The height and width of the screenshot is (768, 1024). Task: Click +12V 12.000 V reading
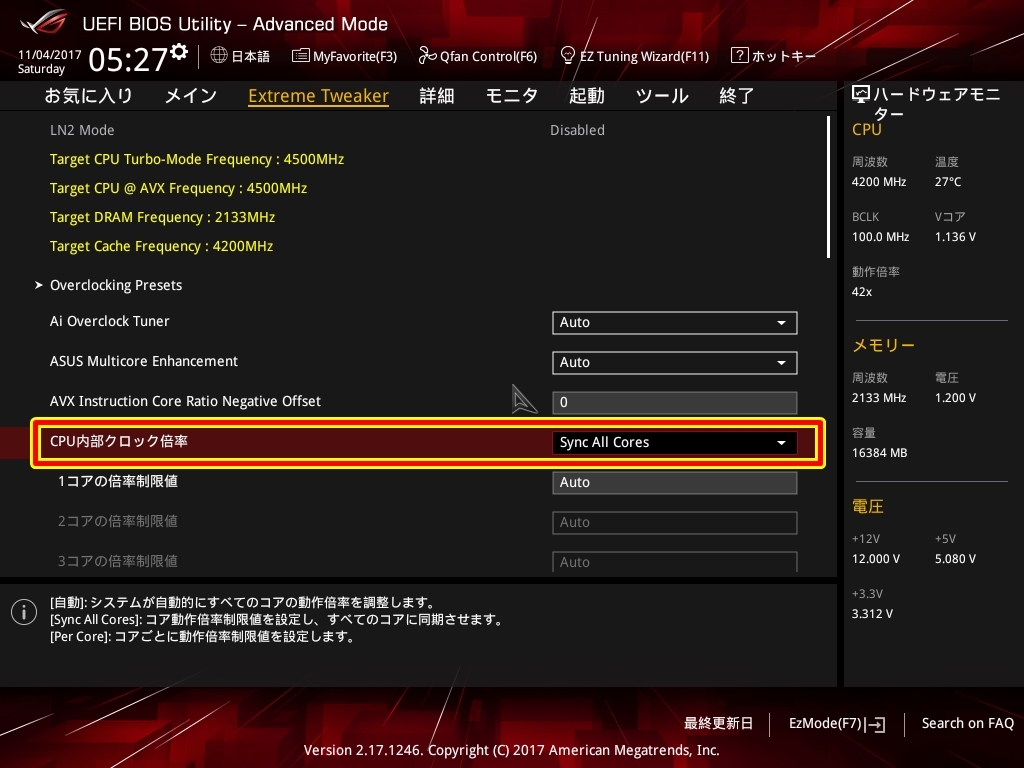coord(876,559)
